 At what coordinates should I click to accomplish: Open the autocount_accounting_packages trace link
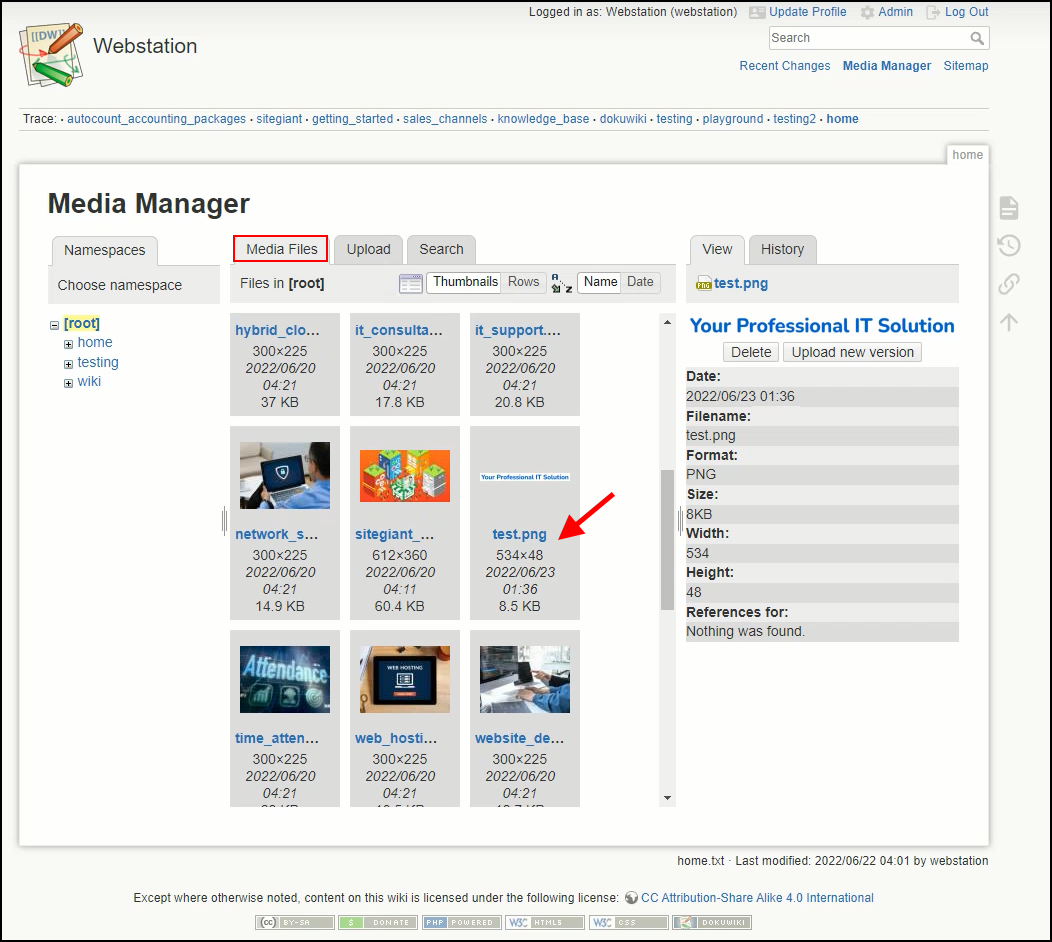pos(156,119)
